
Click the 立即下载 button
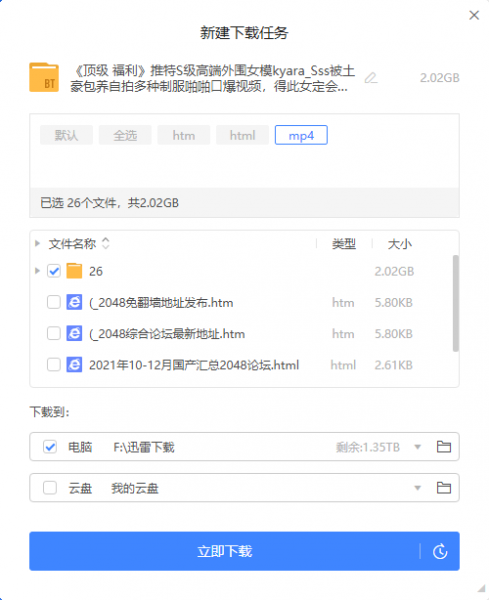[x=224, y=551]
